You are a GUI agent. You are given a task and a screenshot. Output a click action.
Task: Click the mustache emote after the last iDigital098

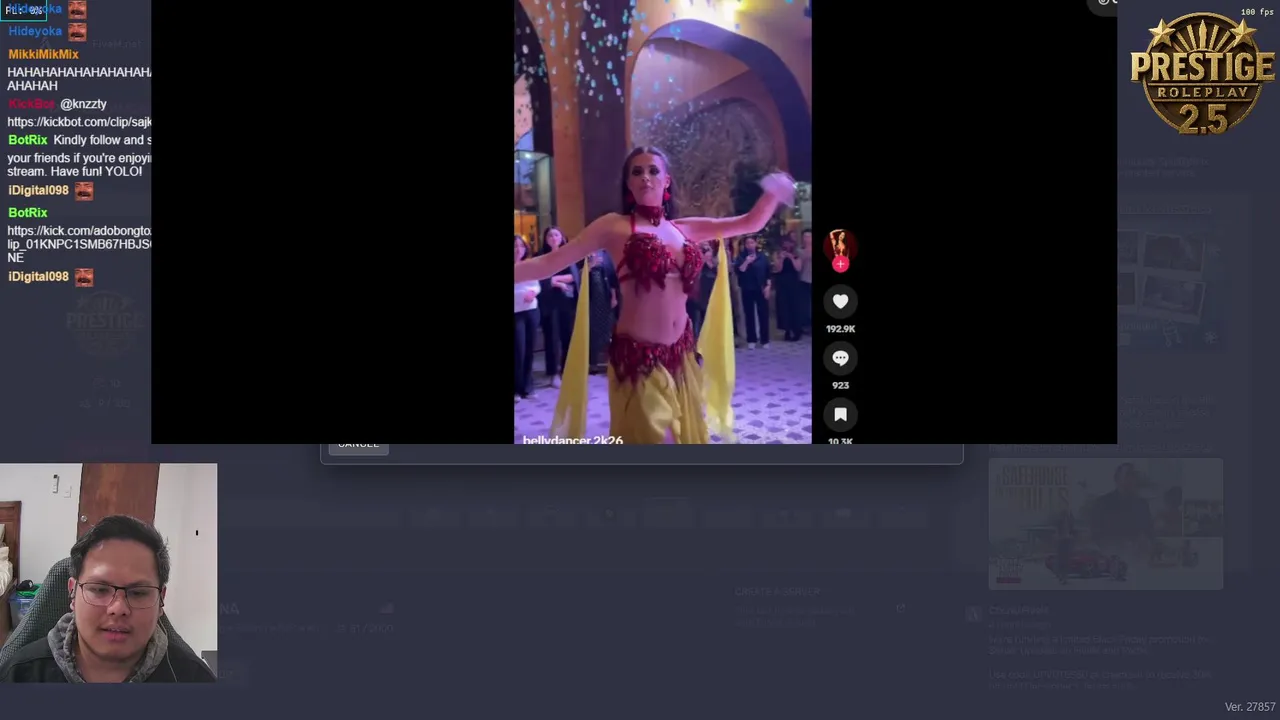(84, 277)
